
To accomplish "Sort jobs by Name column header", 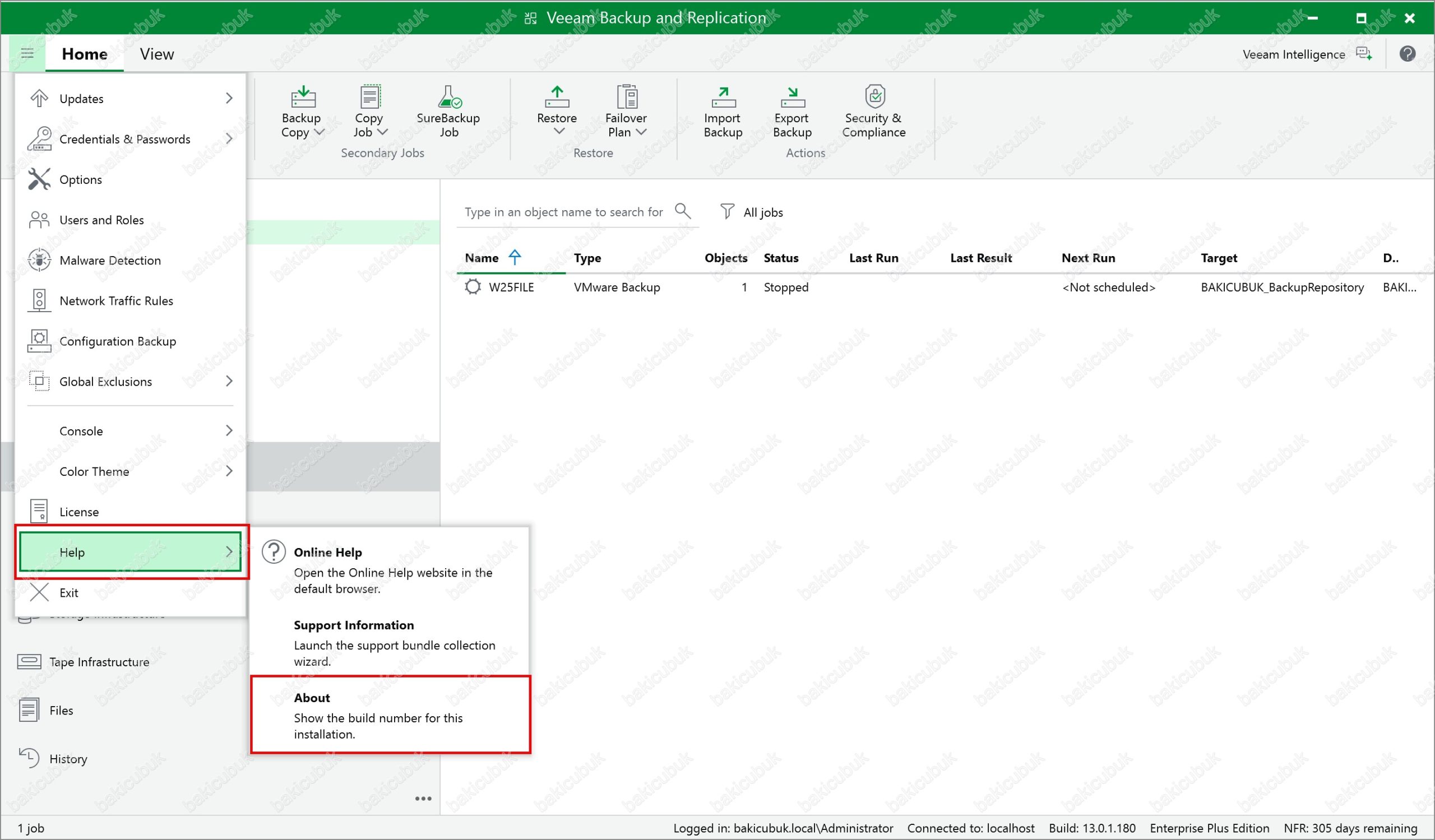I will point(482,258).
